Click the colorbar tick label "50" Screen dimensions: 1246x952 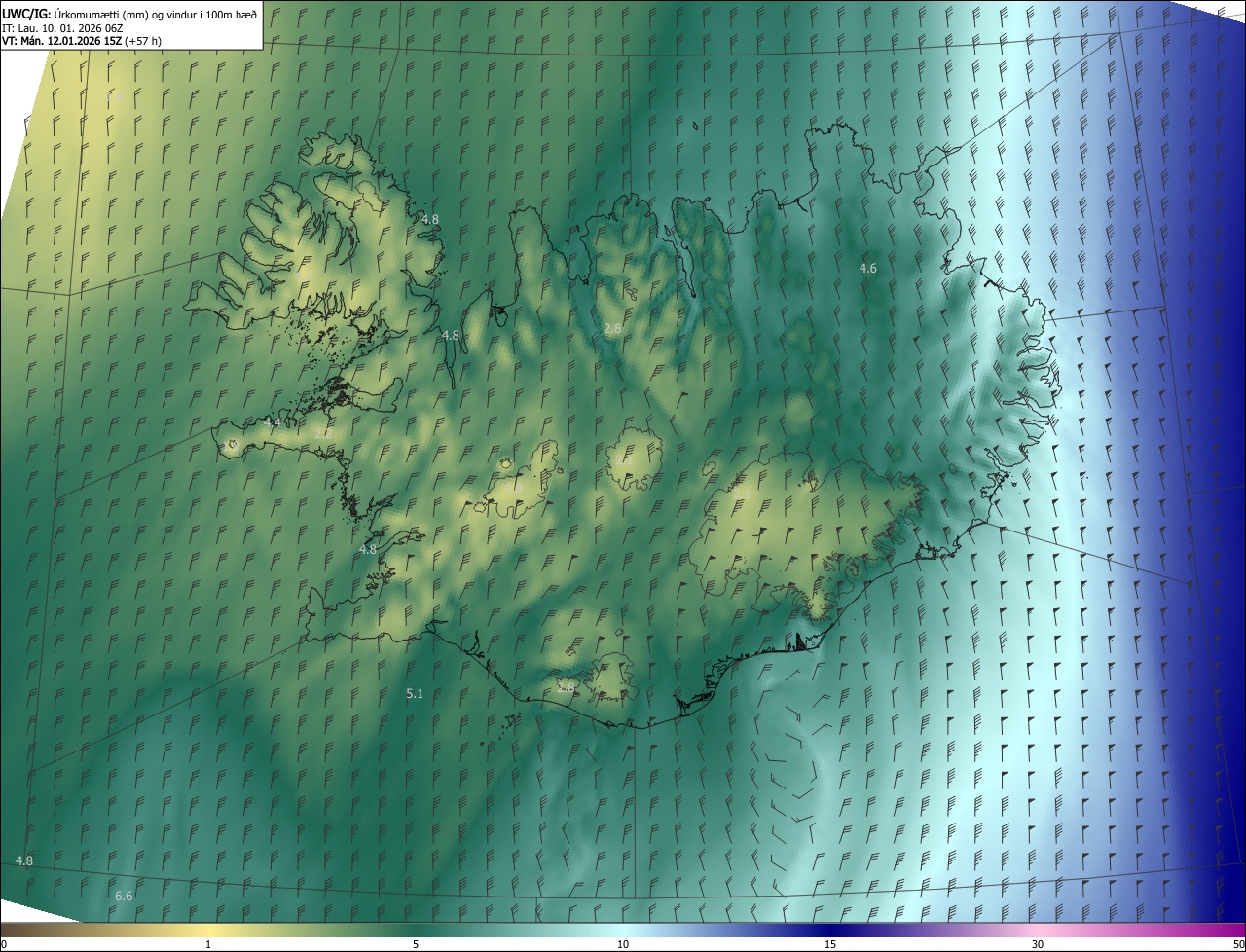(x=1238, y=944)
